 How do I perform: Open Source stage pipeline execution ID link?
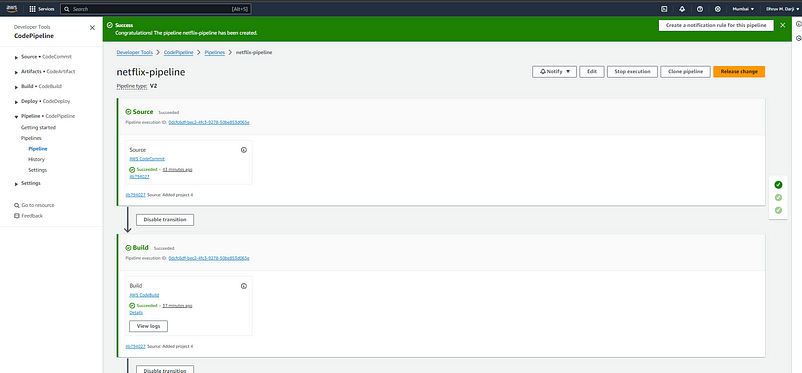tap(209, 122)
